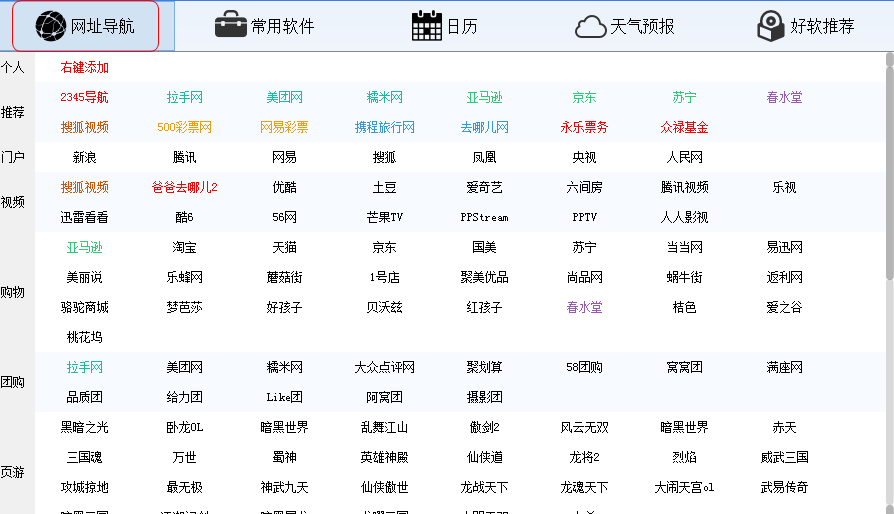Image resolution: width=894 pixels, height=514 pixels.
Task: Open green 美团网 in 推荐 section
Action: tap(285, 97)
